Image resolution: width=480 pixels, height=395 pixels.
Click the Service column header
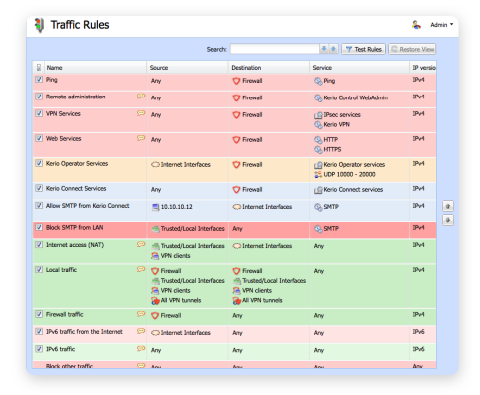tap(359, 68)
